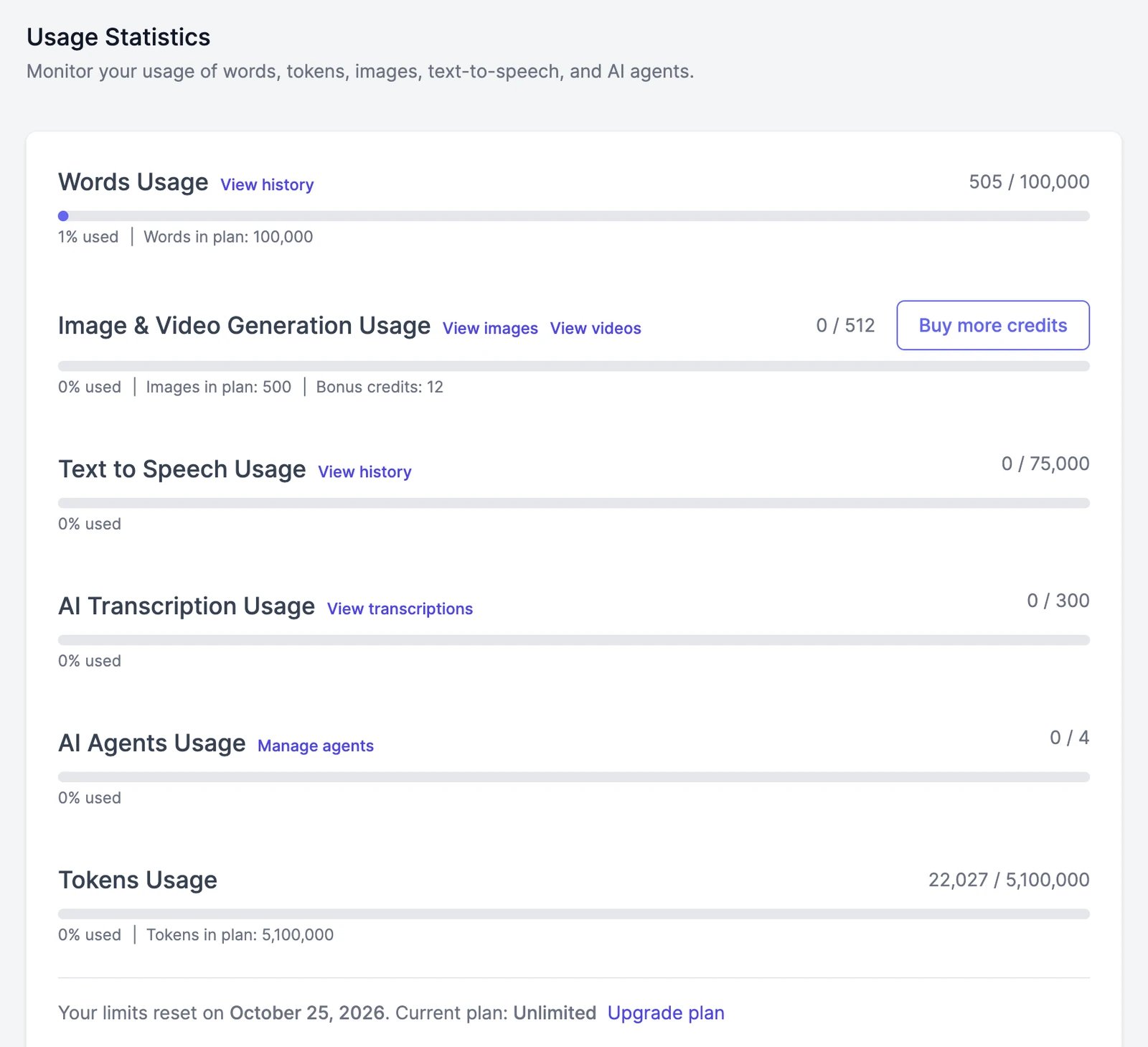Click the Text to Speech progress bar
The image size is (1148, 1047).
574,503
